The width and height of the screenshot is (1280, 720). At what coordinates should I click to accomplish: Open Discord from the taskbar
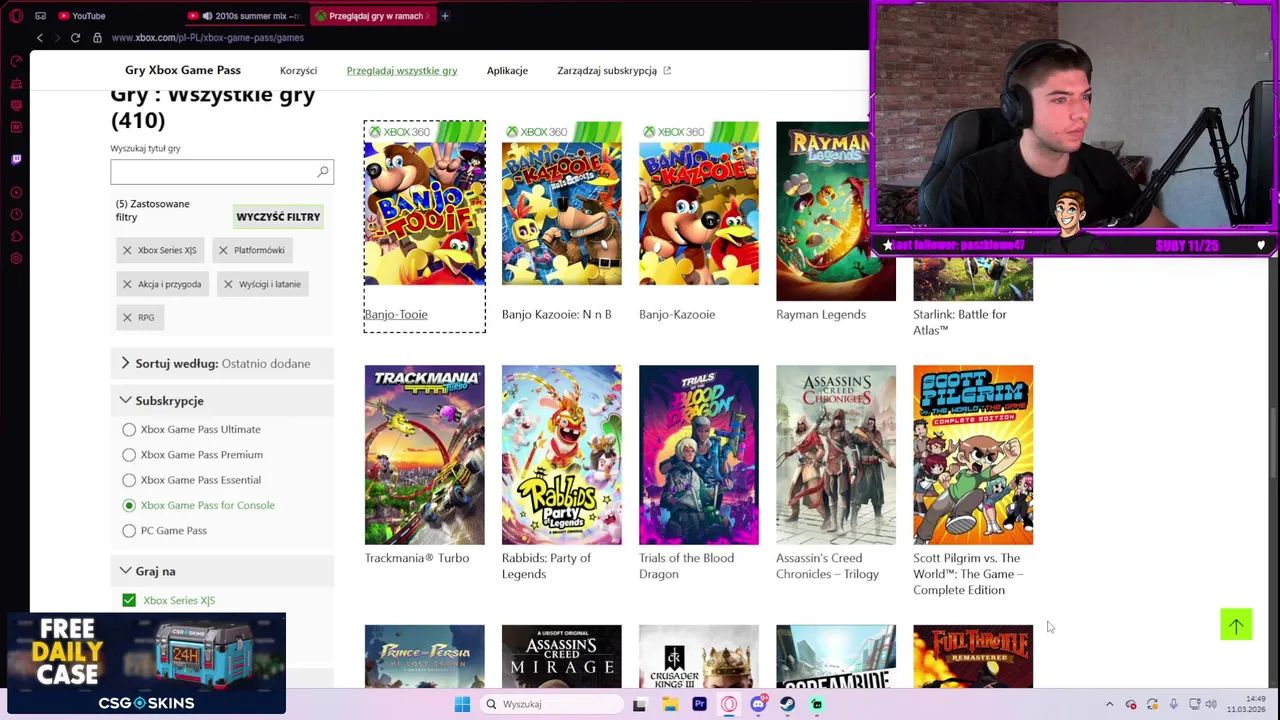pos(758,704)
